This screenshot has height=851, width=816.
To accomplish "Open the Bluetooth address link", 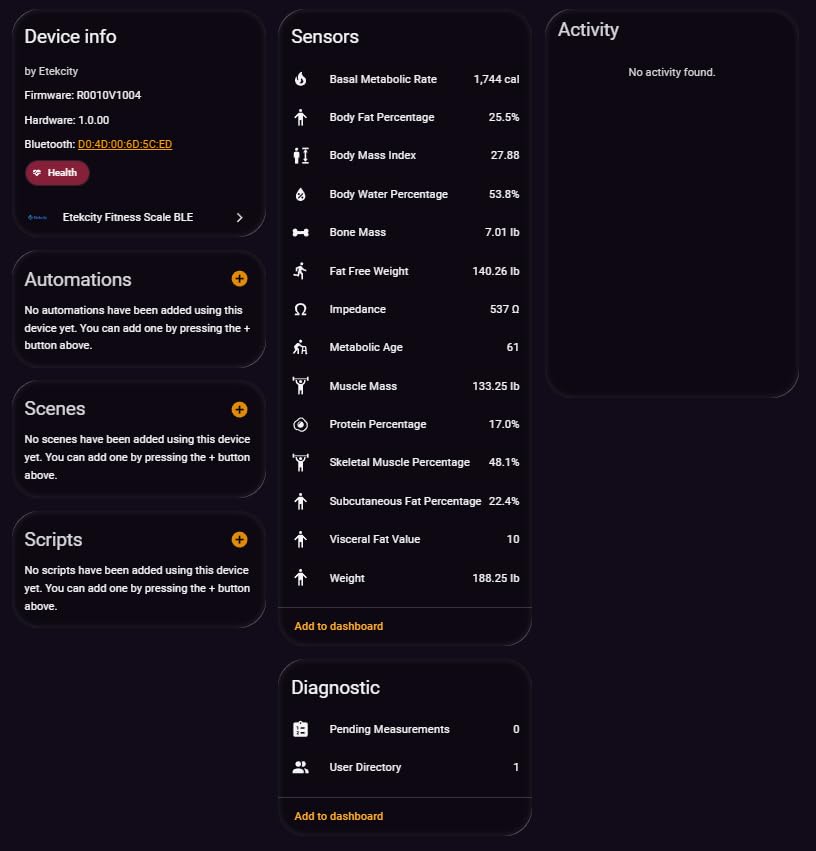I will point(125,144).
